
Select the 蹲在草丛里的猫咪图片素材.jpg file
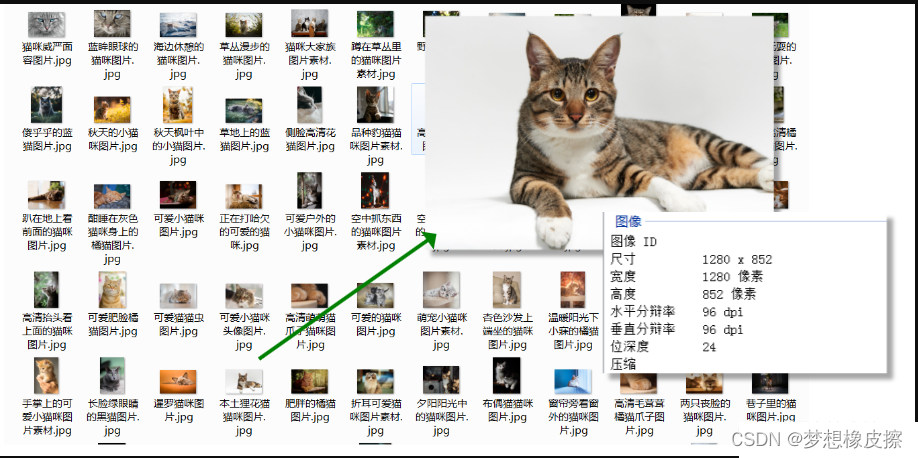pyautogui.click(x=375, y=46)
